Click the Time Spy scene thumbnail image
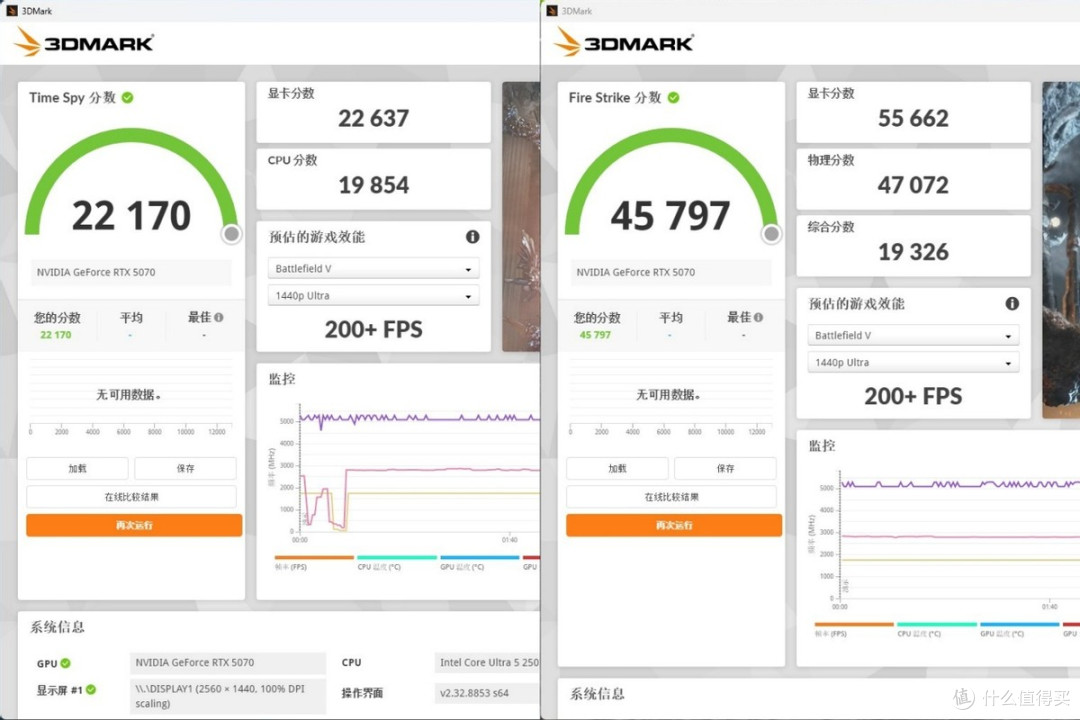This screenshot has height=720, width=1080. (x=521, y=217)
